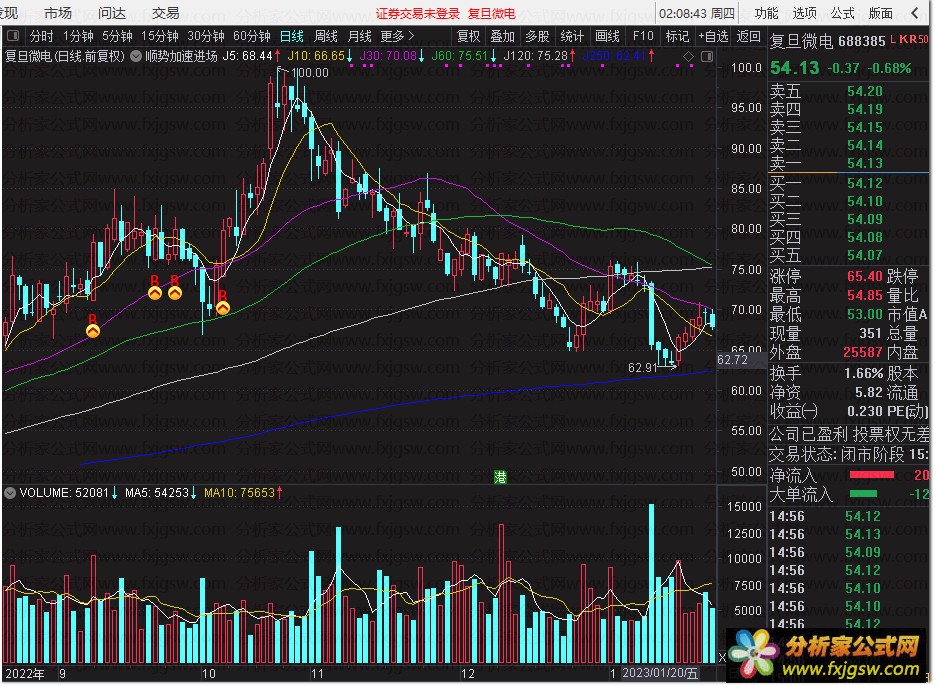Viewport: 936px width, 686px height.
Task: Click the J250 moving average label
Action: 618,56
